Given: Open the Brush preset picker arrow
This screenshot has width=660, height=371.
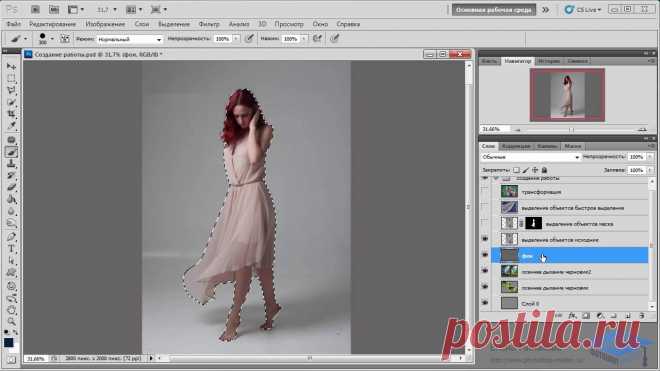Looking at the screenshot, I should [x=52, y=39].
